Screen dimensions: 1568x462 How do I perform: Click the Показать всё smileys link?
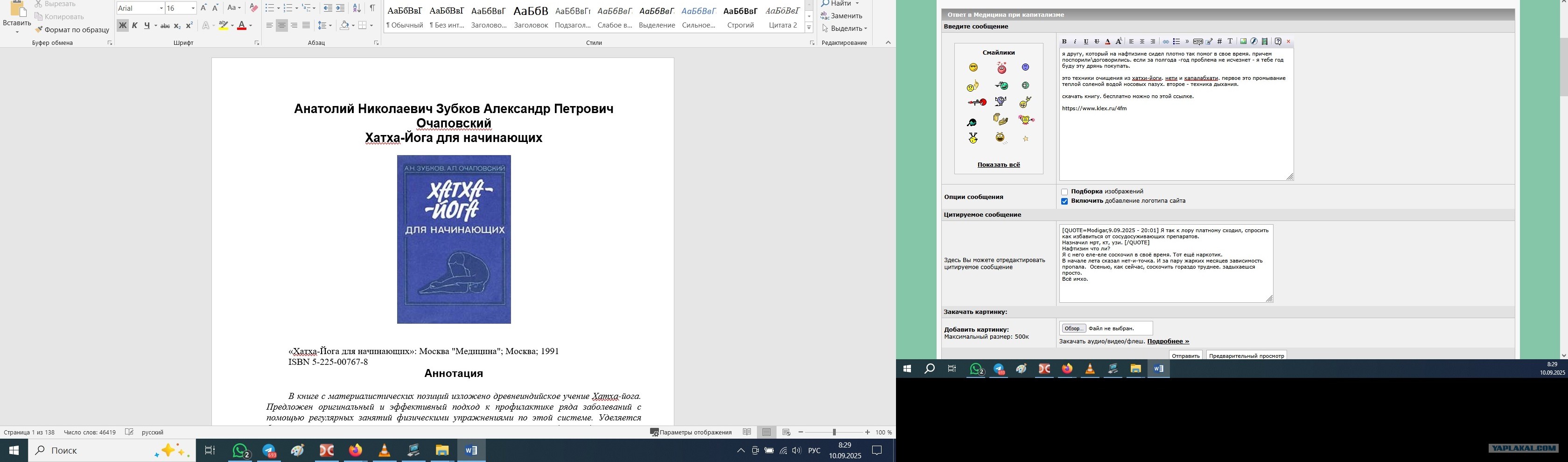coord(998,164)
